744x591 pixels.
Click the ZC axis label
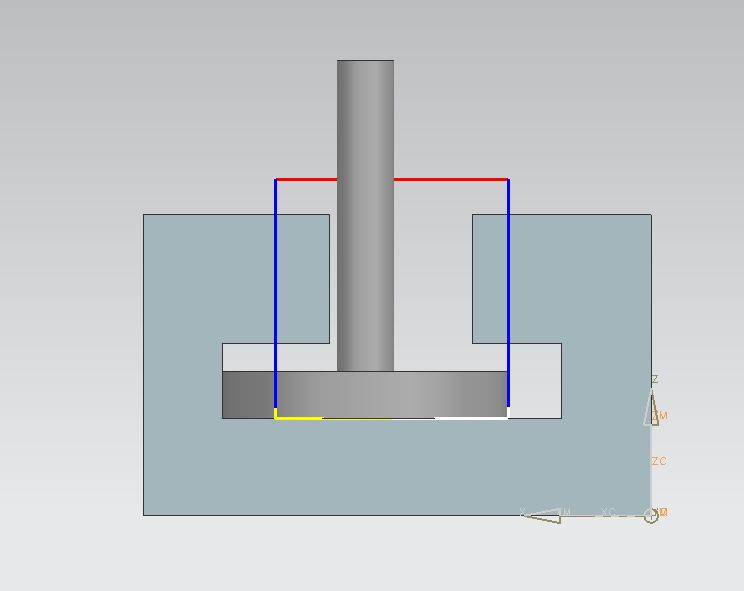[x=659, y=461]
